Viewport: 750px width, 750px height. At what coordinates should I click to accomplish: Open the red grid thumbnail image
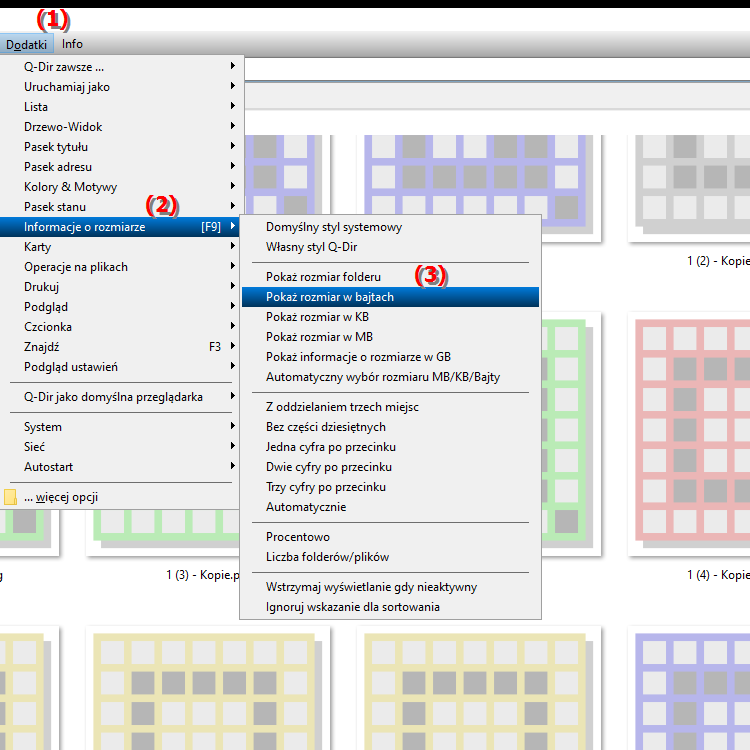690,435
